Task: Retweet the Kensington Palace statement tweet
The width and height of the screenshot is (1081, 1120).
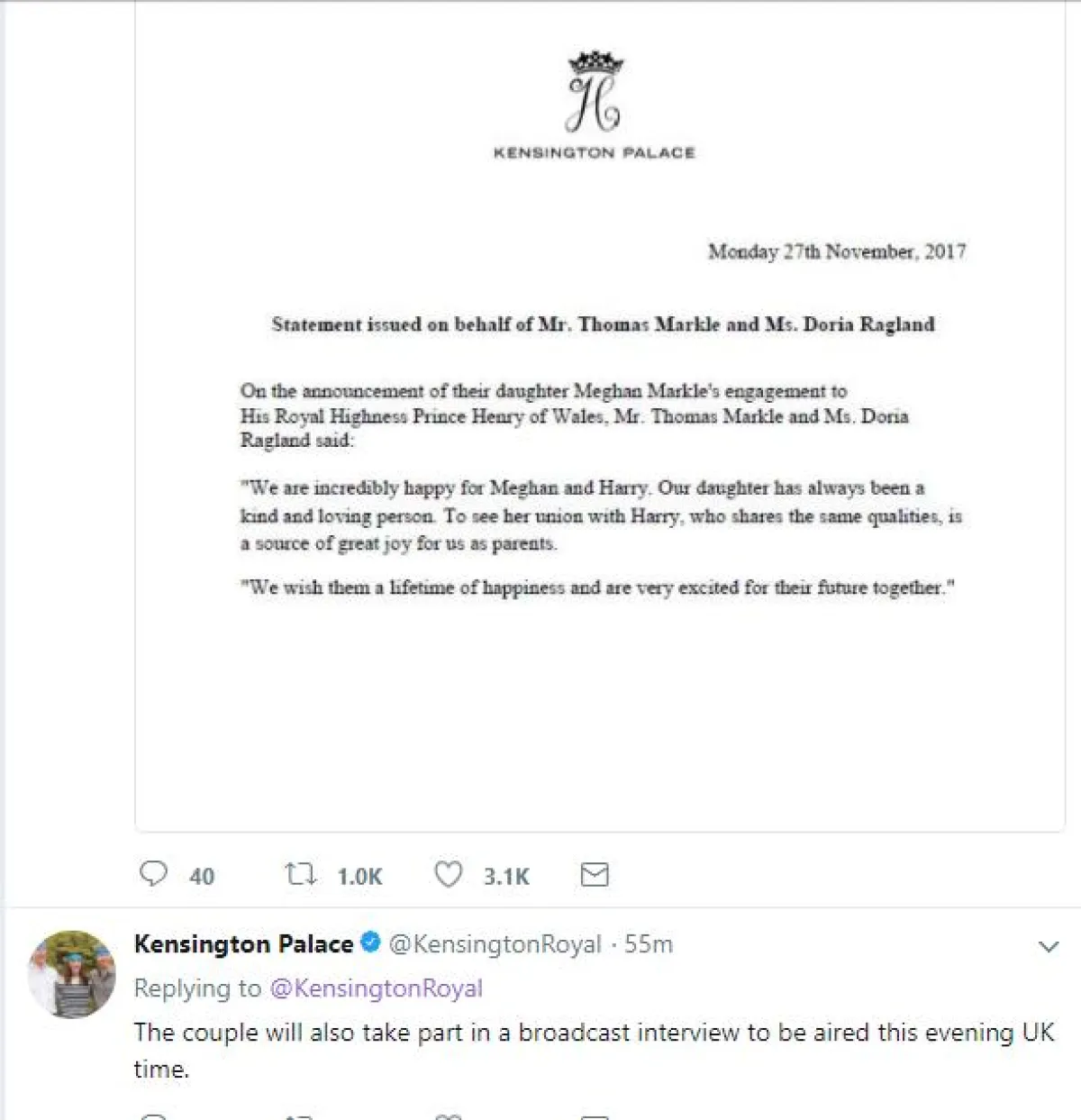Action: coord(300,874)
